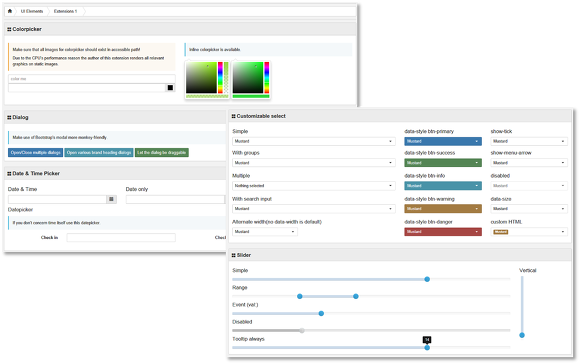Click Let the dialog be draggable button
This screenshot has height=364, width=580.
click(x=162, y=152)
